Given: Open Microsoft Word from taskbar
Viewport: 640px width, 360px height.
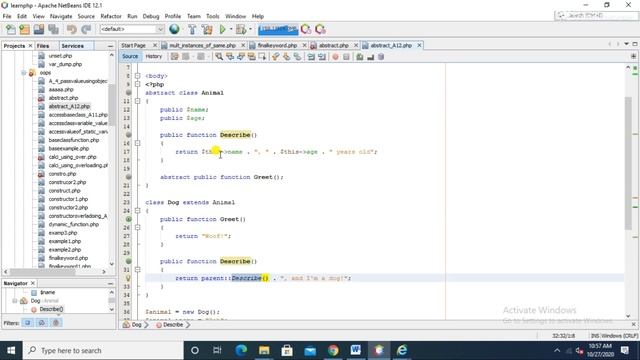Looking at the screenshot, I should click(356, 350).
